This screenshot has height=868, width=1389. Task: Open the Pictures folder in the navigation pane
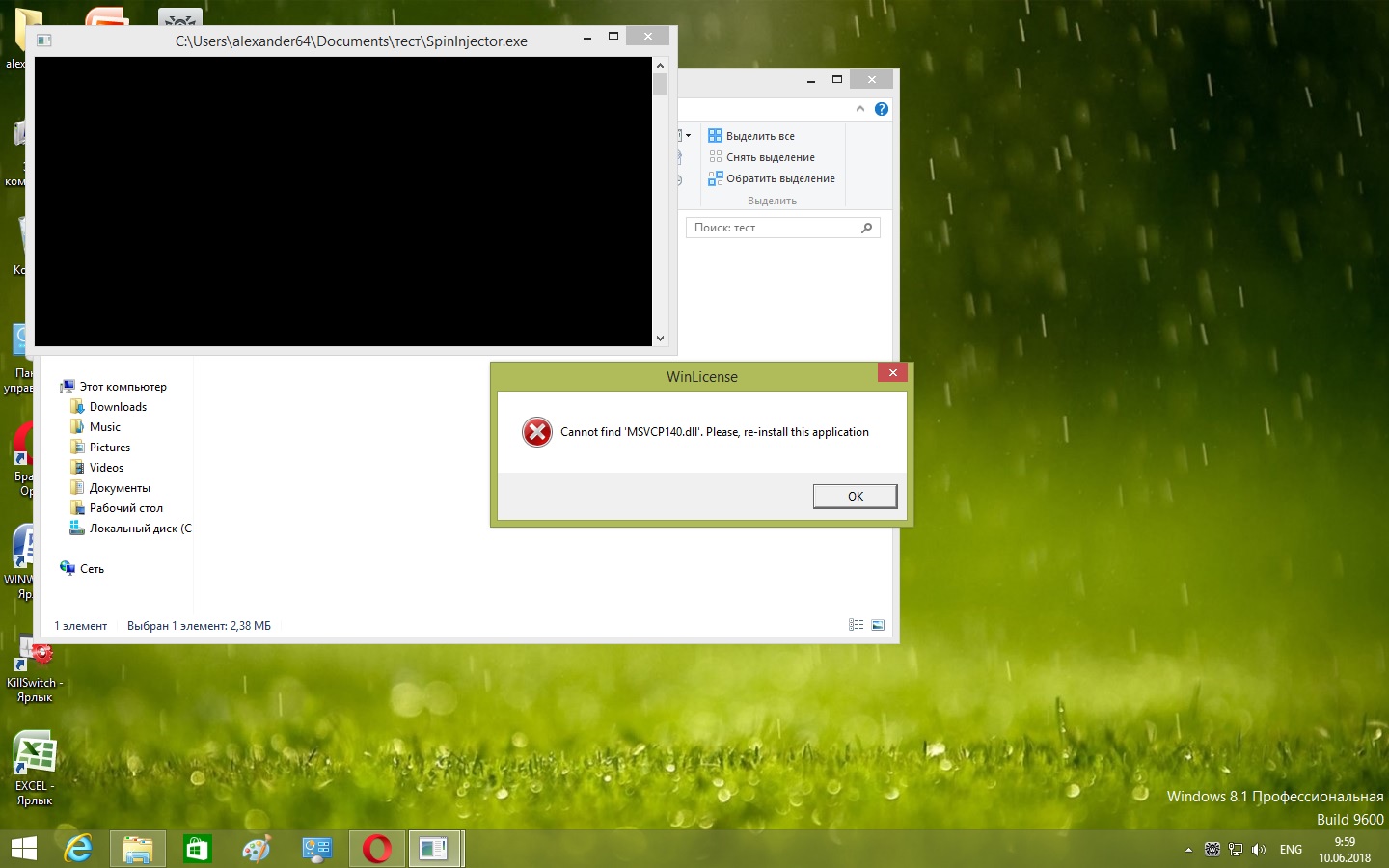point(100,448)
